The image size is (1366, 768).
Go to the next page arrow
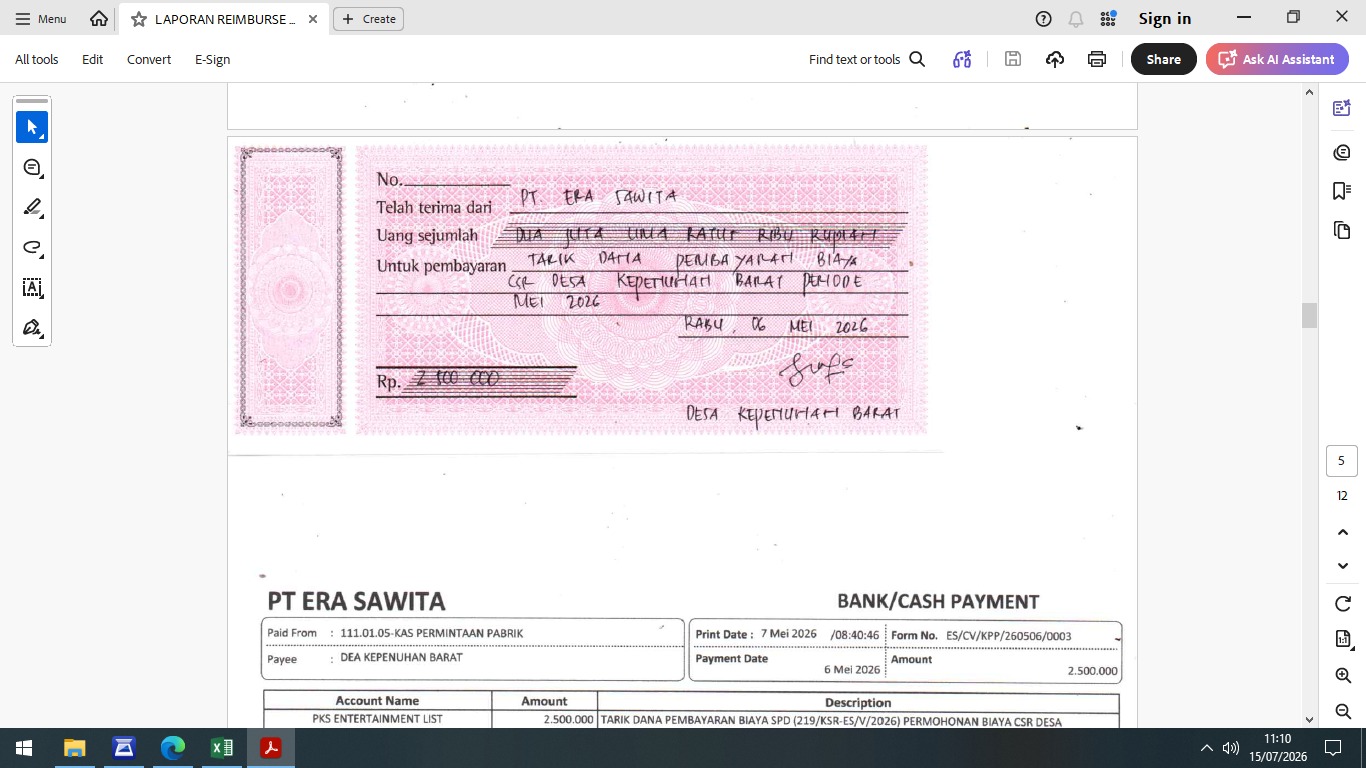(x=1343, y=566)
